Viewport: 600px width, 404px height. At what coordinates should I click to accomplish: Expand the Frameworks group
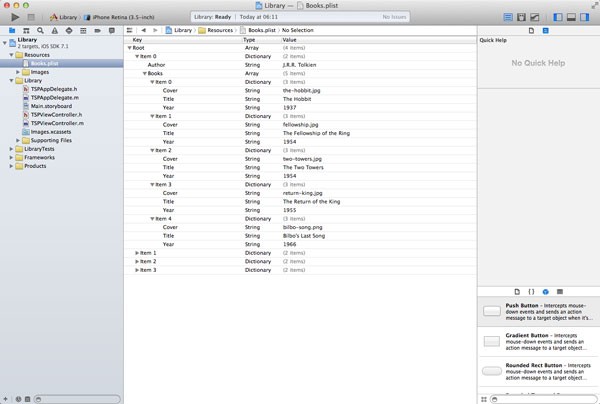11,158
